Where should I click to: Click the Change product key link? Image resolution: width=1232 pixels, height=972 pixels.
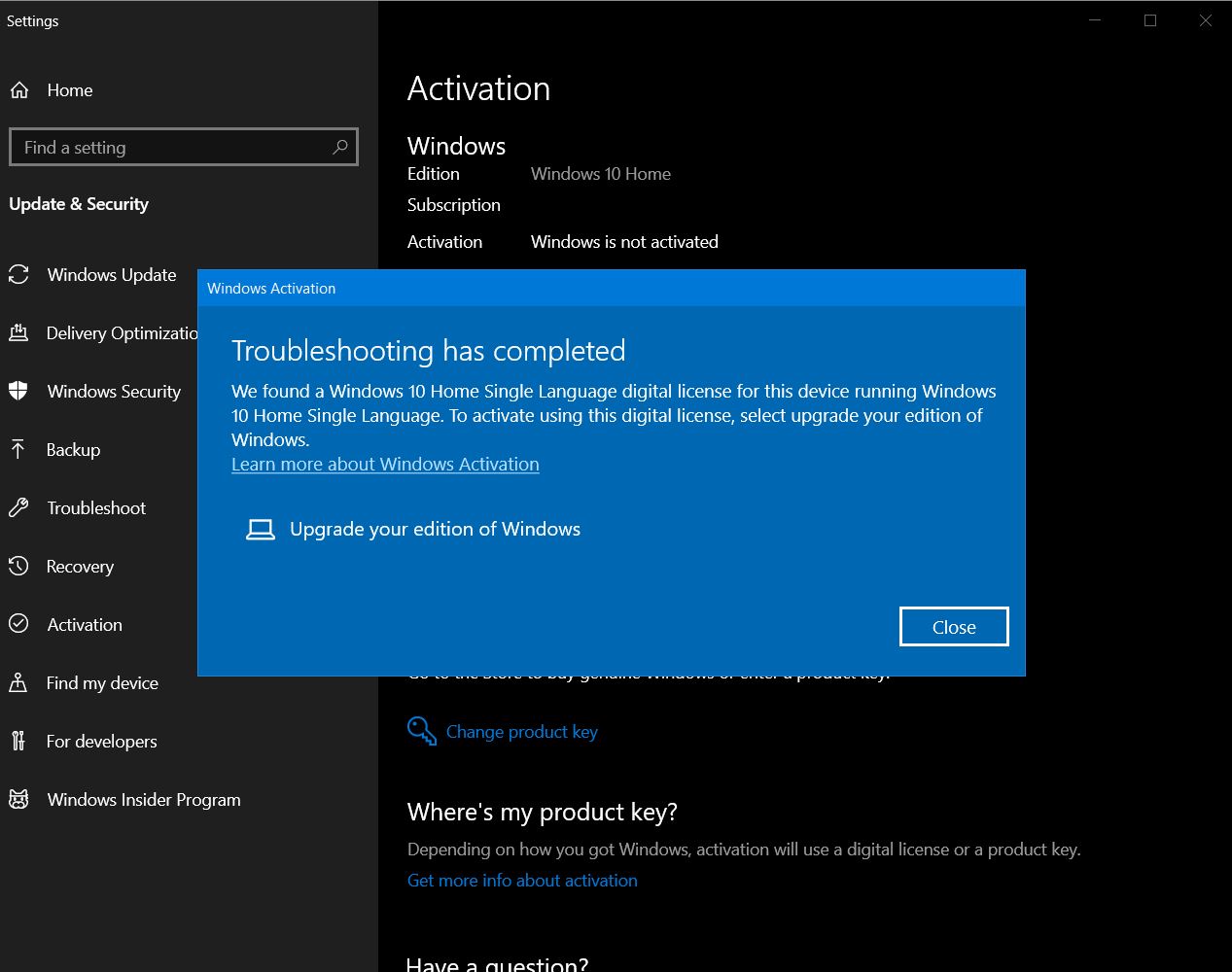[x=521, y=732]
